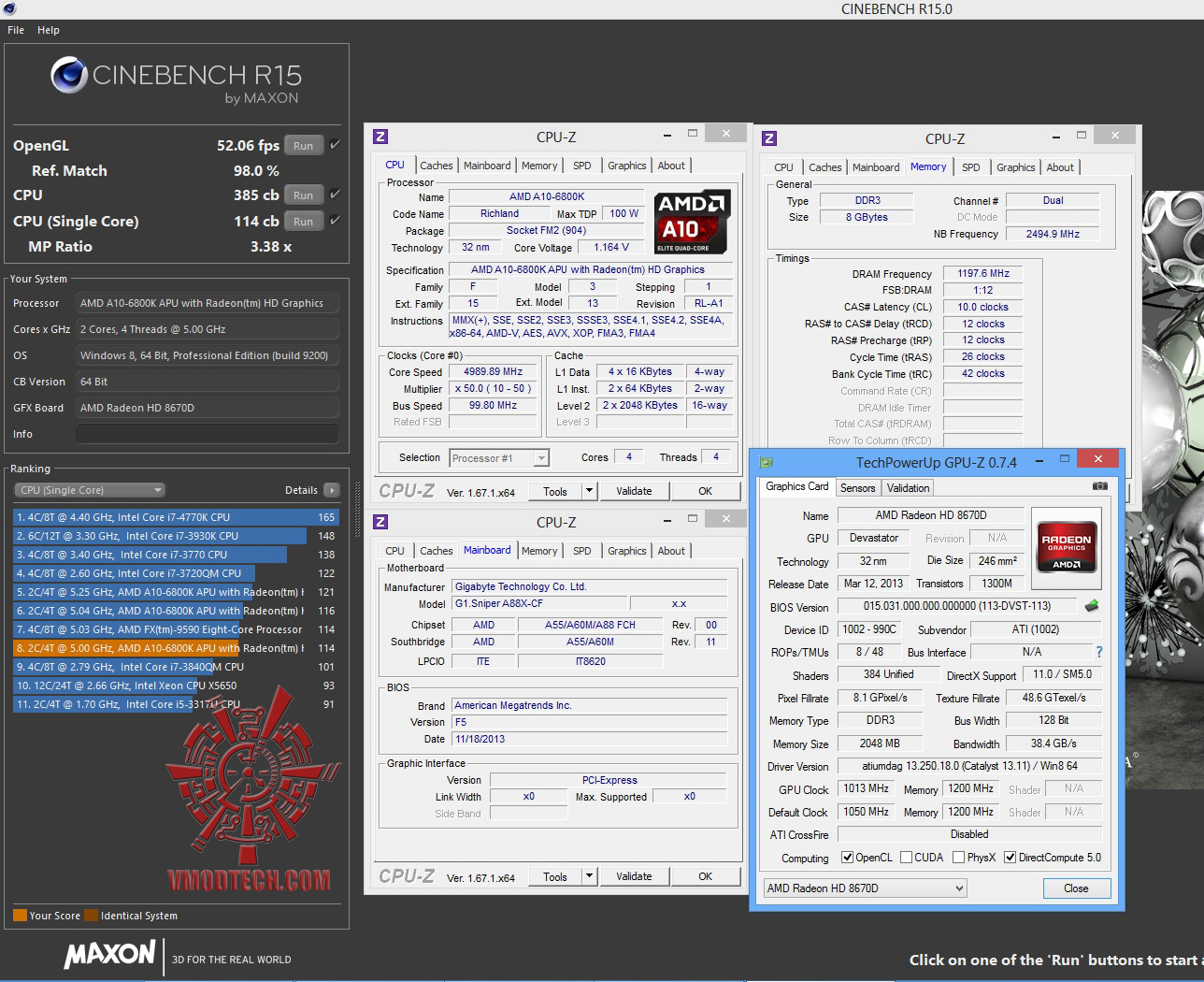Image resolution: width=1204 pixels, height=982 pixels.
Task: Click the Core Speed value 4989.89 MHz
Action: (x=493, y=371)
